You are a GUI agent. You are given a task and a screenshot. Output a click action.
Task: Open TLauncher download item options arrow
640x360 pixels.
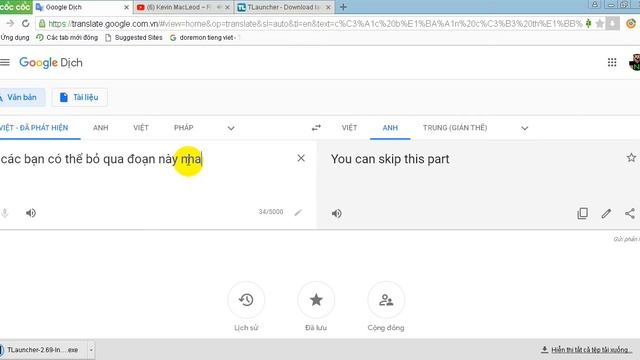(x=91, y=350)
